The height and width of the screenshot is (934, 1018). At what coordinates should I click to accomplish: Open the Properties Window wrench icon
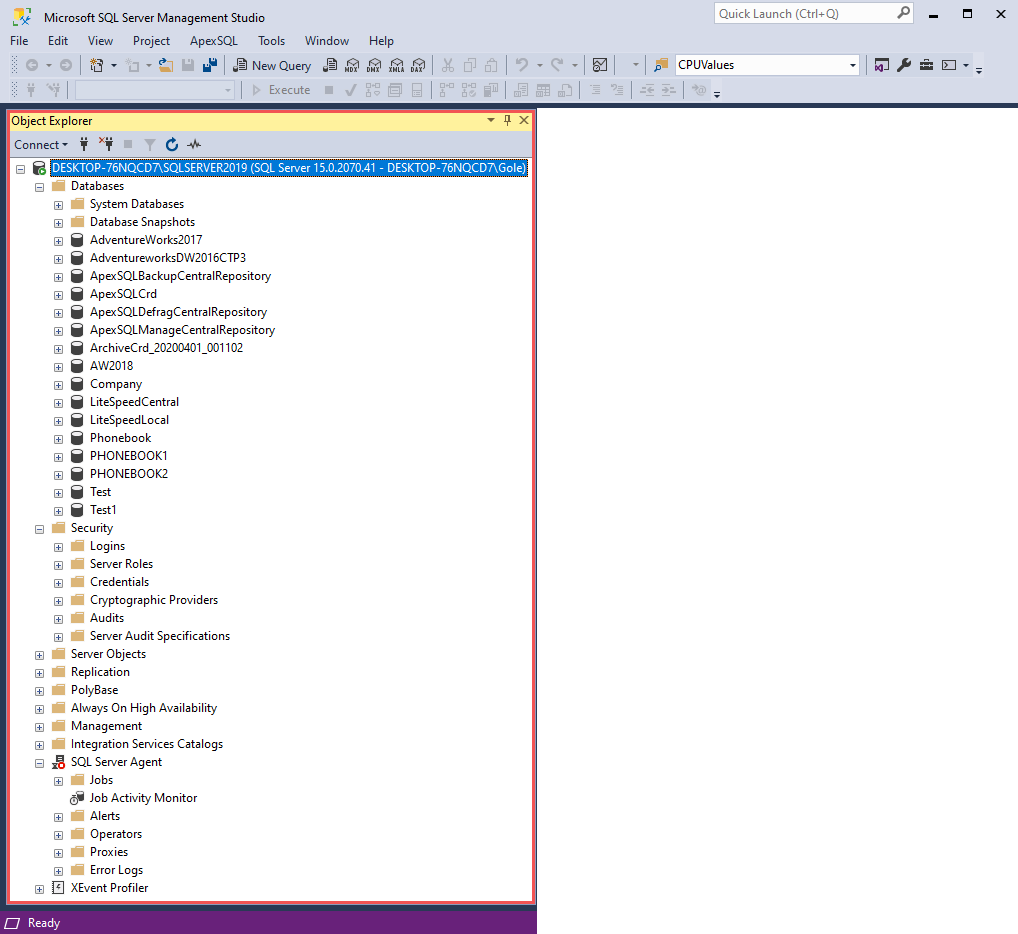tap(904, 65)
